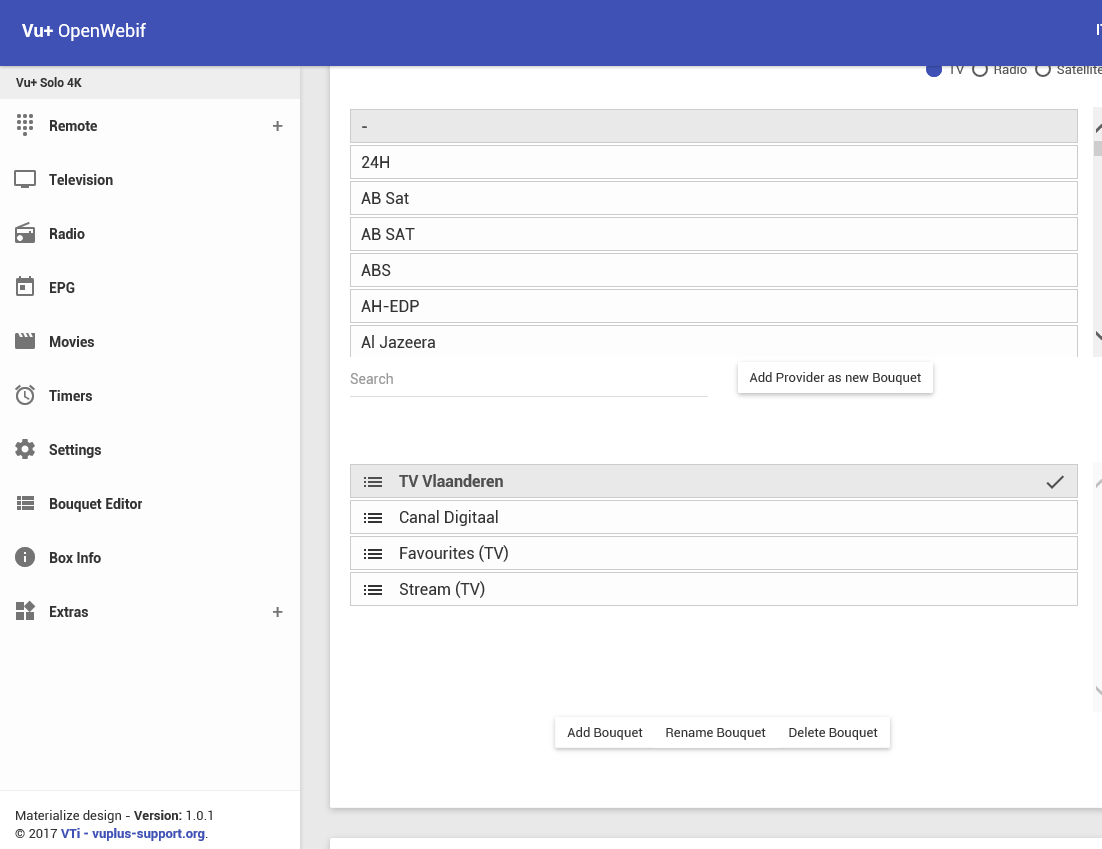Click the Movies clapperboard icon
This screenshot has width=1102, height=849.
pyautogui.click(x=25, y=342)
